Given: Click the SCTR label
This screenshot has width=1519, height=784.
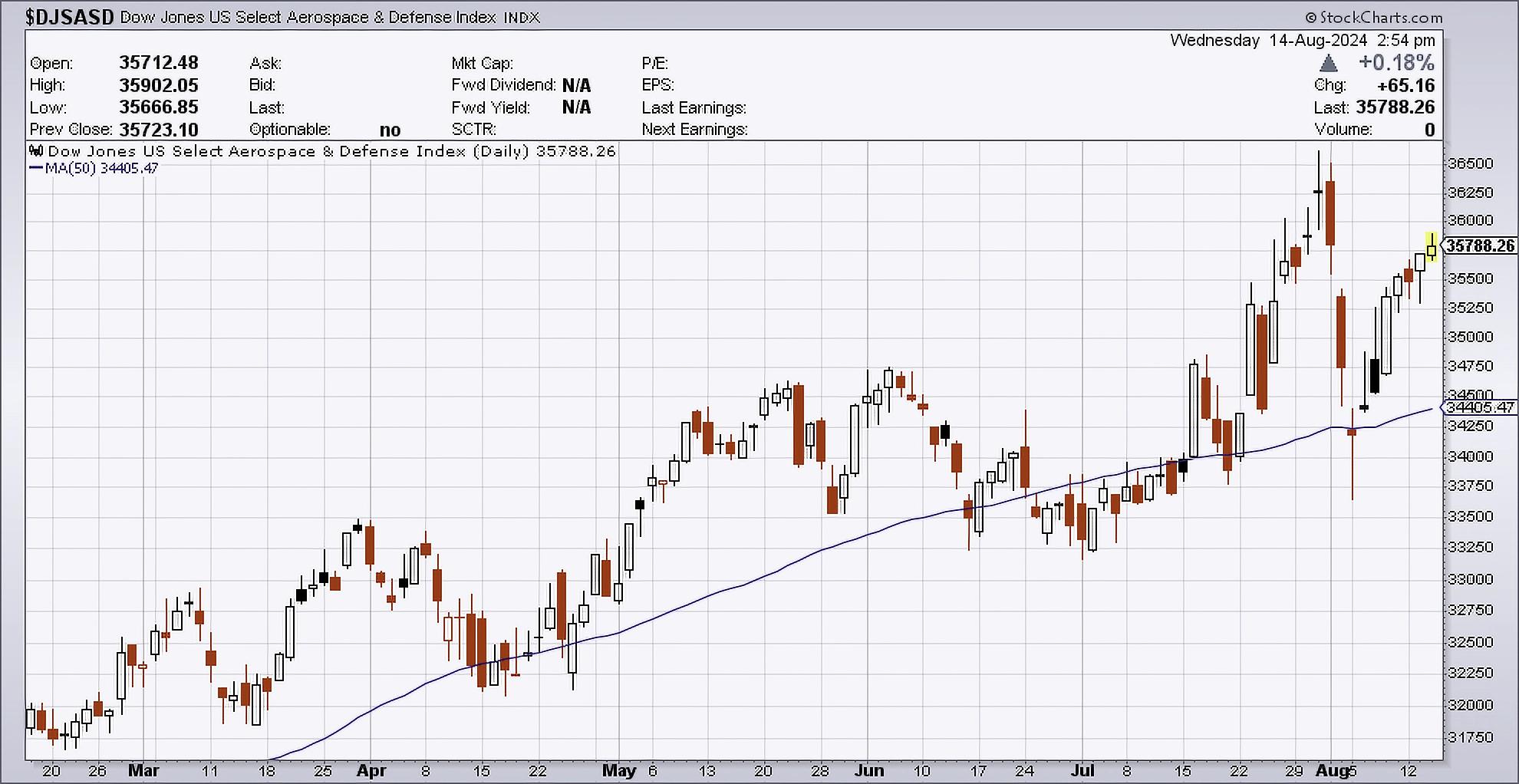Looking at the screenshot, I should click(474, 130).
